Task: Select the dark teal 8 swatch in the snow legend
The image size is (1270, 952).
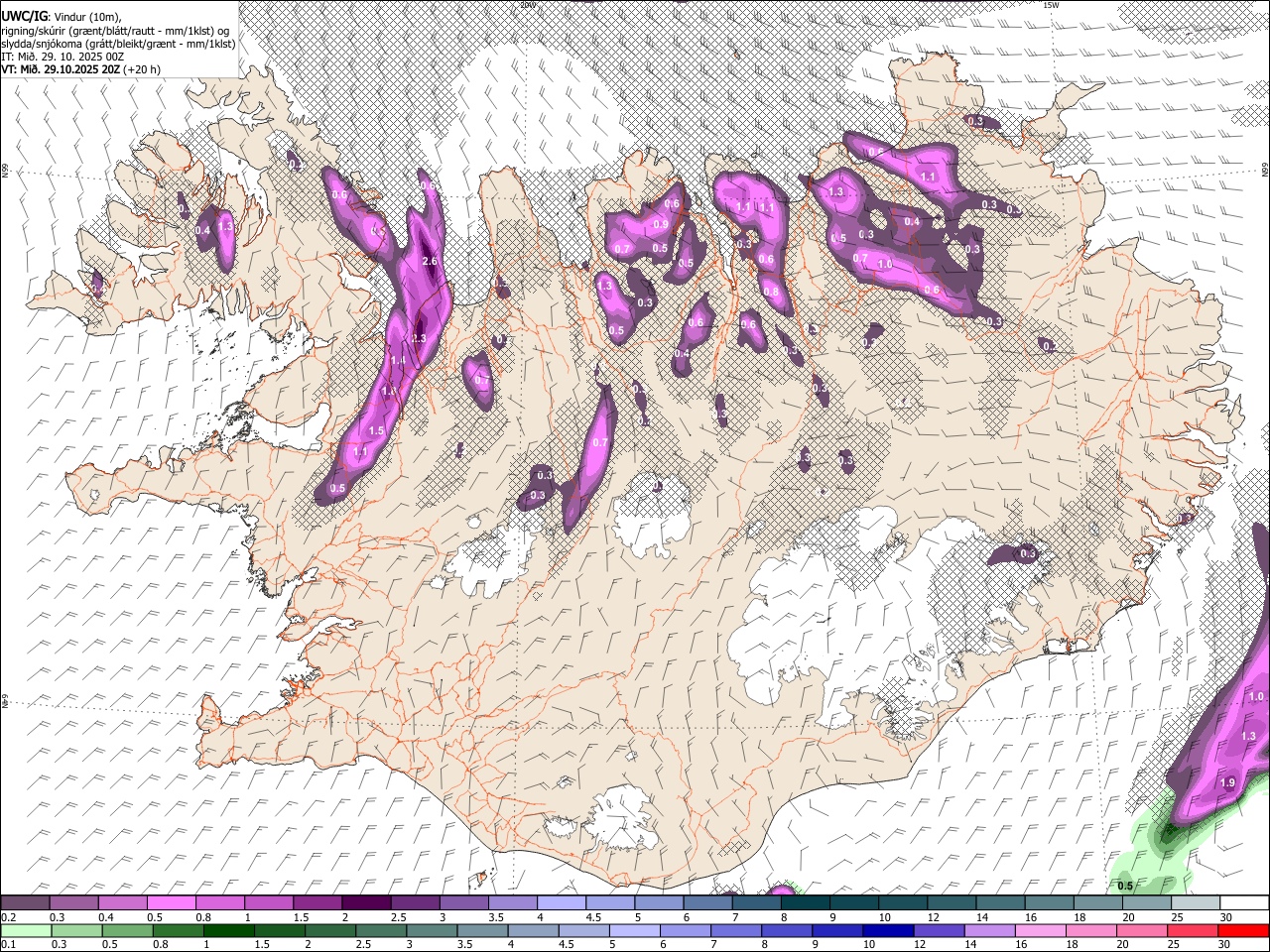Action: click(805, 902)
